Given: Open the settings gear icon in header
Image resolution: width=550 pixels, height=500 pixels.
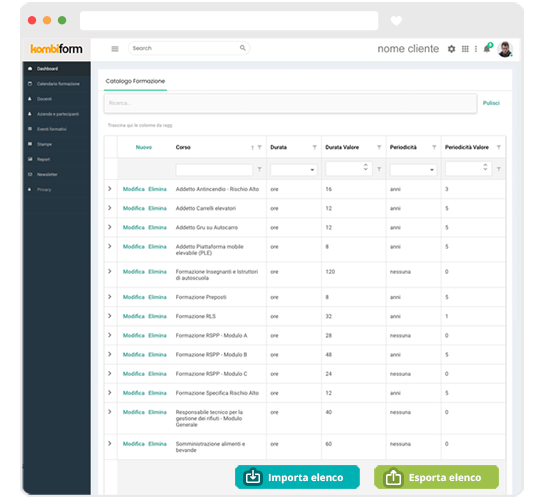Looking at the screenshot, I should [x=451, y=49].
